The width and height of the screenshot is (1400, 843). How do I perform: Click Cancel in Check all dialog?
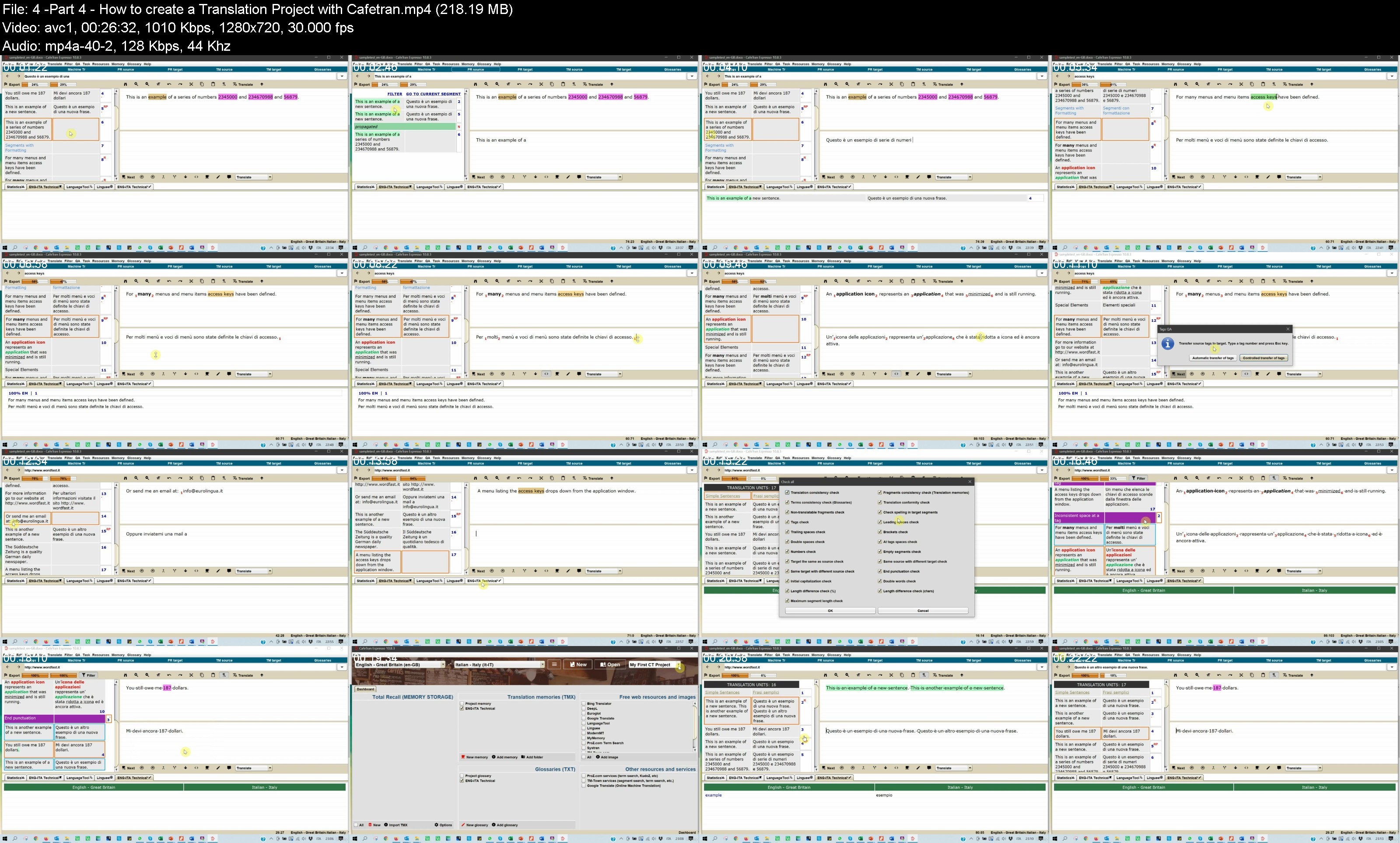coord(923,611)
